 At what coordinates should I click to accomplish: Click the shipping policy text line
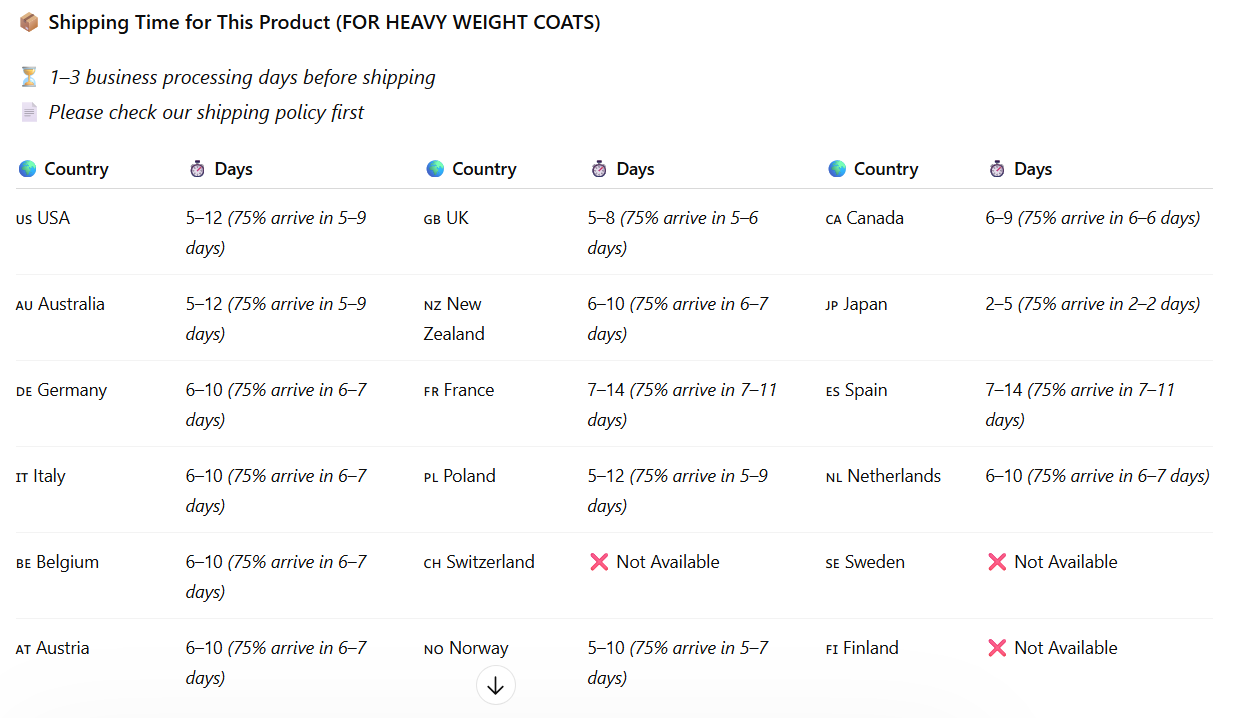[206, 112]
